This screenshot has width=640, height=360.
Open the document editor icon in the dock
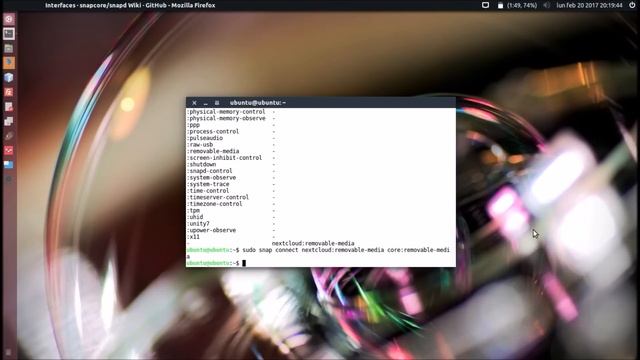click(x=9, y=107)
